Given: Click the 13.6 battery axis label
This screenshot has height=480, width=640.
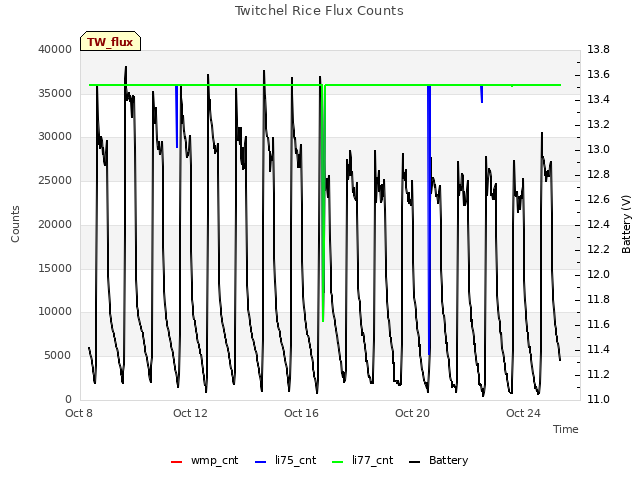Looking at the screenshot, I should pos(598,74).
